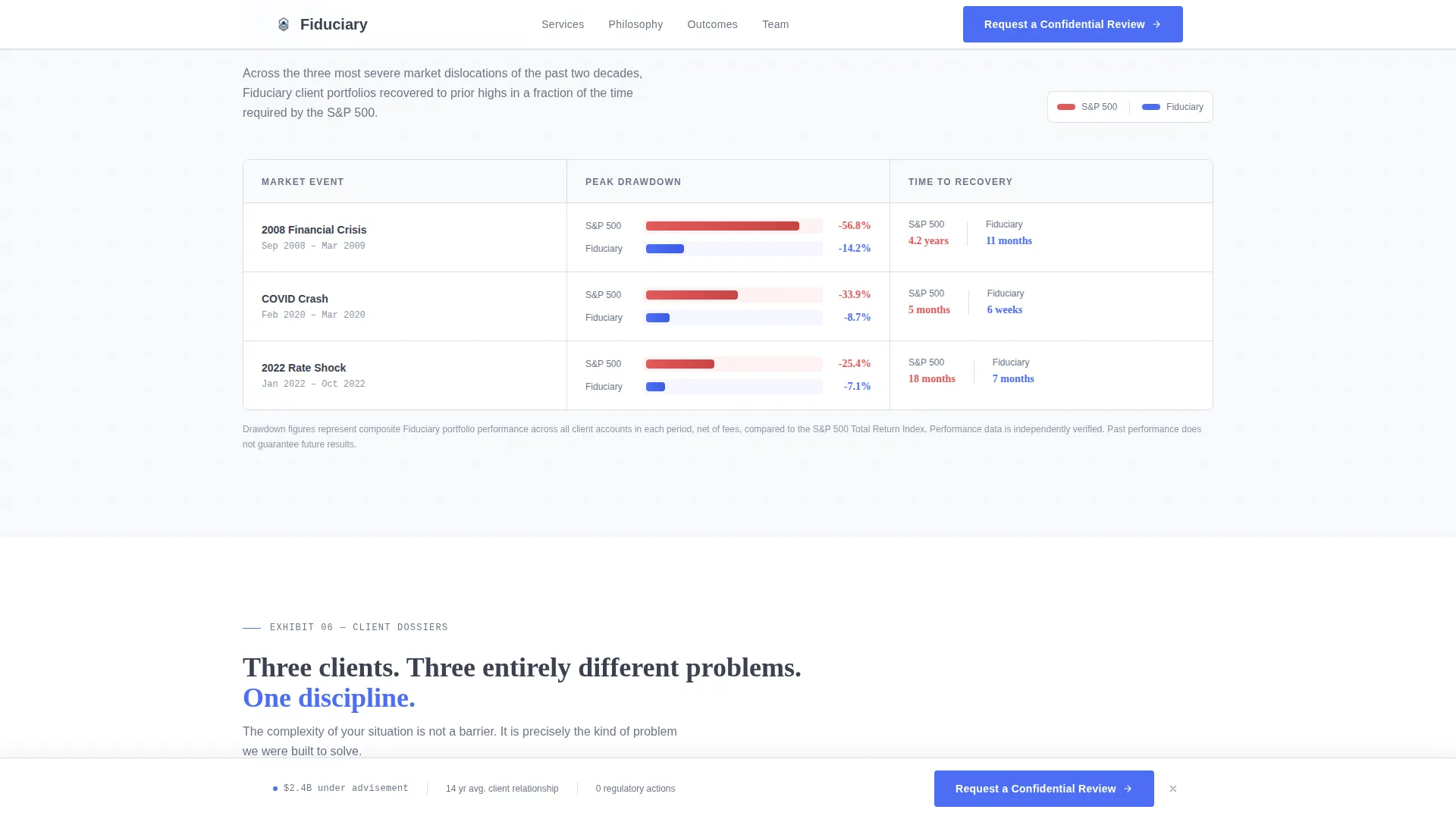This screenshot has width=1456, height=819.
Task: Open the Team nav link
Action: click(775, 24)
